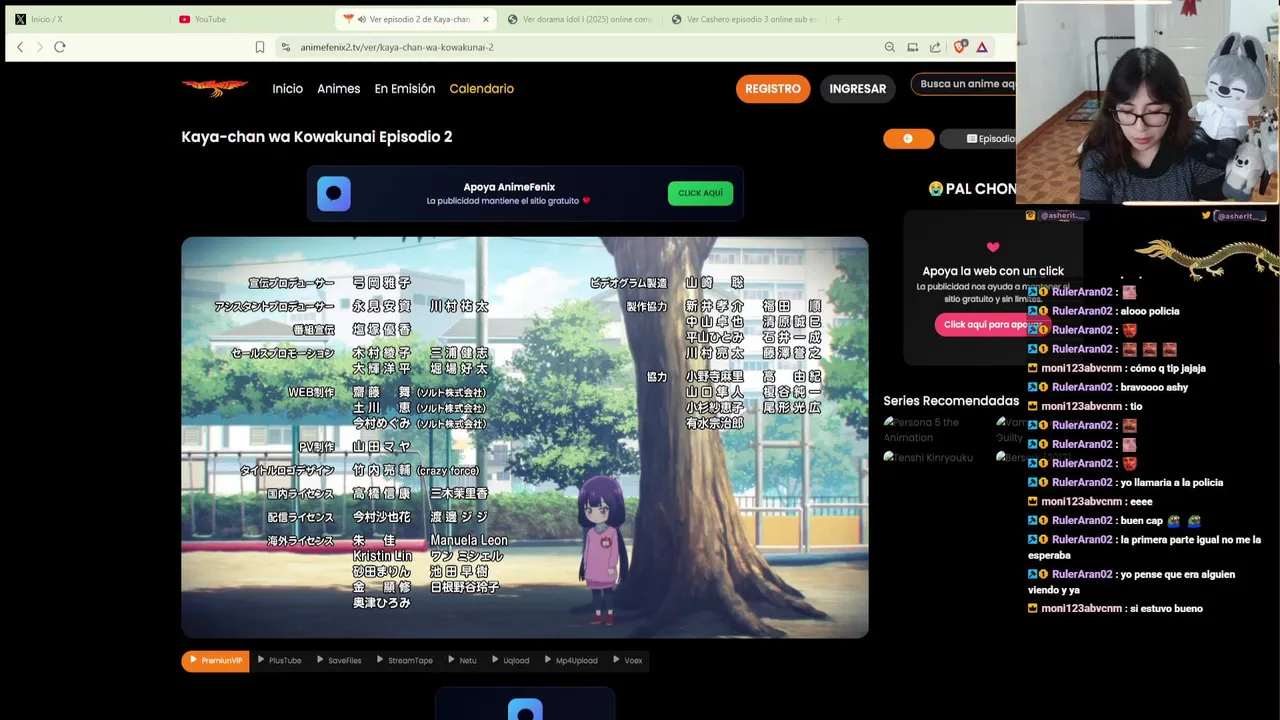Click the Apoya AnimeFenix banner text
The height and width of the screenshot is (720, 1280).
509,187
